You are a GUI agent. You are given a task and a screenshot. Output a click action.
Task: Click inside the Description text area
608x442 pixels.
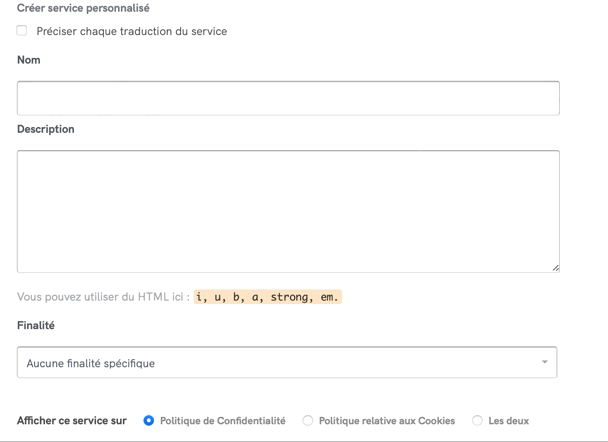[x=288, y=210]
